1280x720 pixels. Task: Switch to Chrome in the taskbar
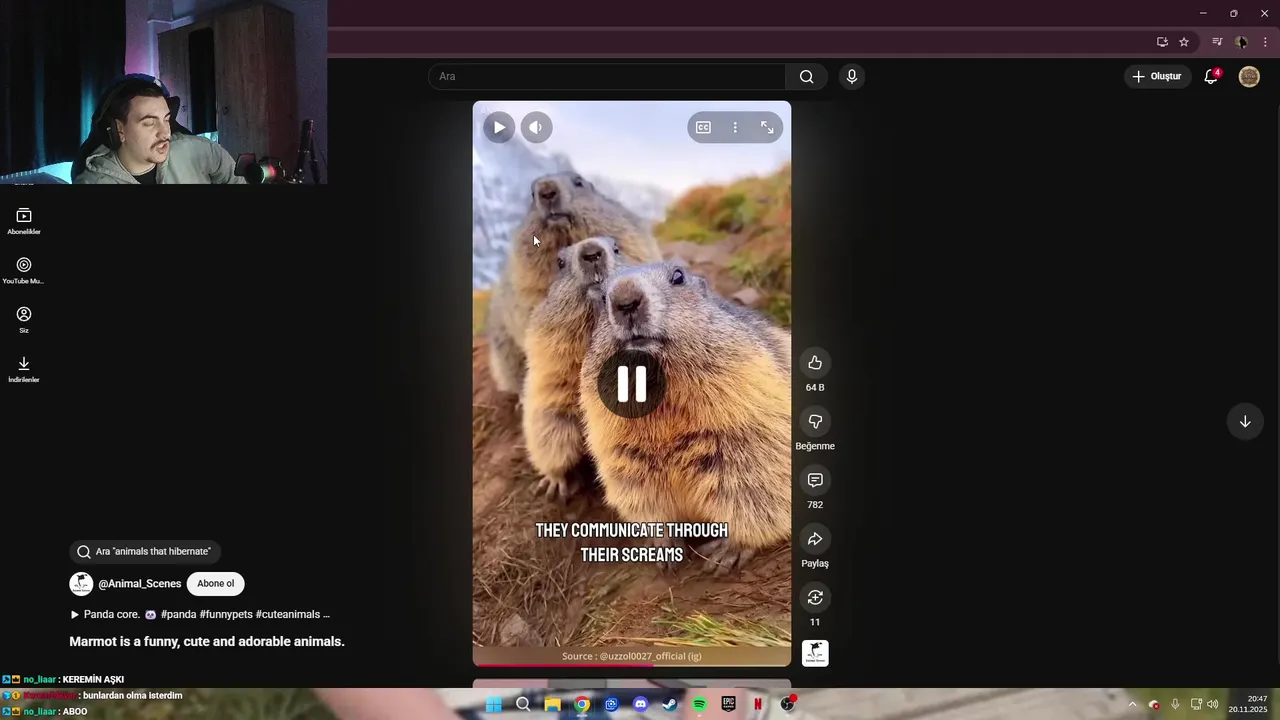tap(581, 704)
